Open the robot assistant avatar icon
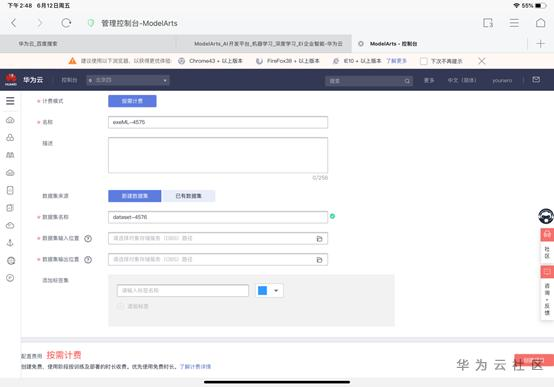This screenshot has height=387, width=554. (546, 216)
